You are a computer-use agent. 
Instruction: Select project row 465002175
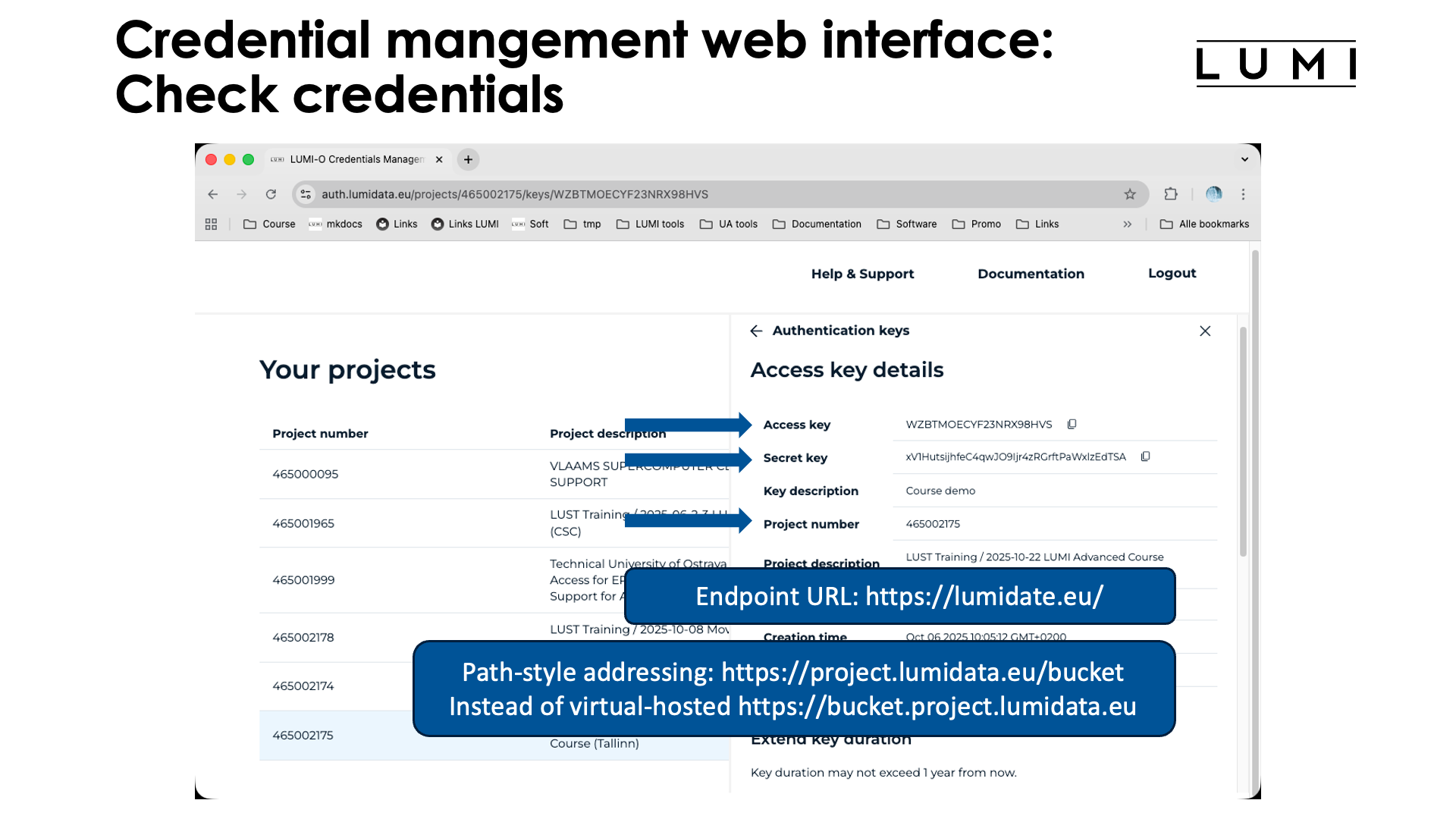click(x=303, y=735)
